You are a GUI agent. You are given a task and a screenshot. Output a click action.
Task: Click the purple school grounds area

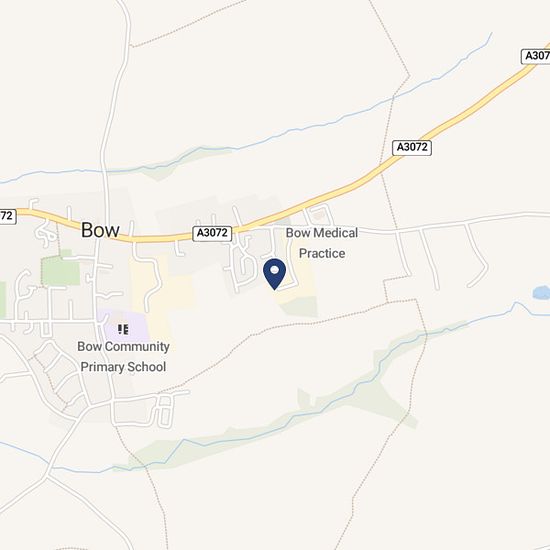125,326
